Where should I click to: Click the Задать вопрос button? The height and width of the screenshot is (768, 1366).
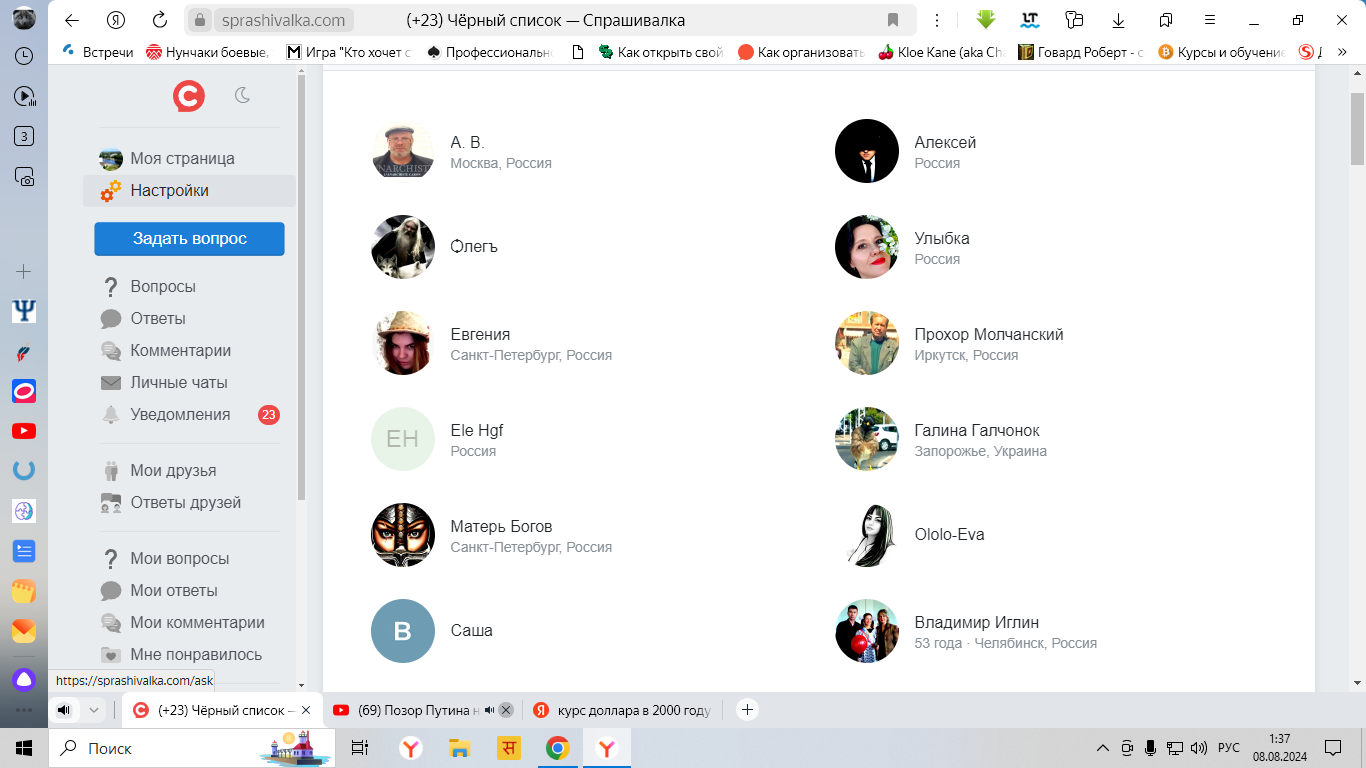click(x=189, y=239)
